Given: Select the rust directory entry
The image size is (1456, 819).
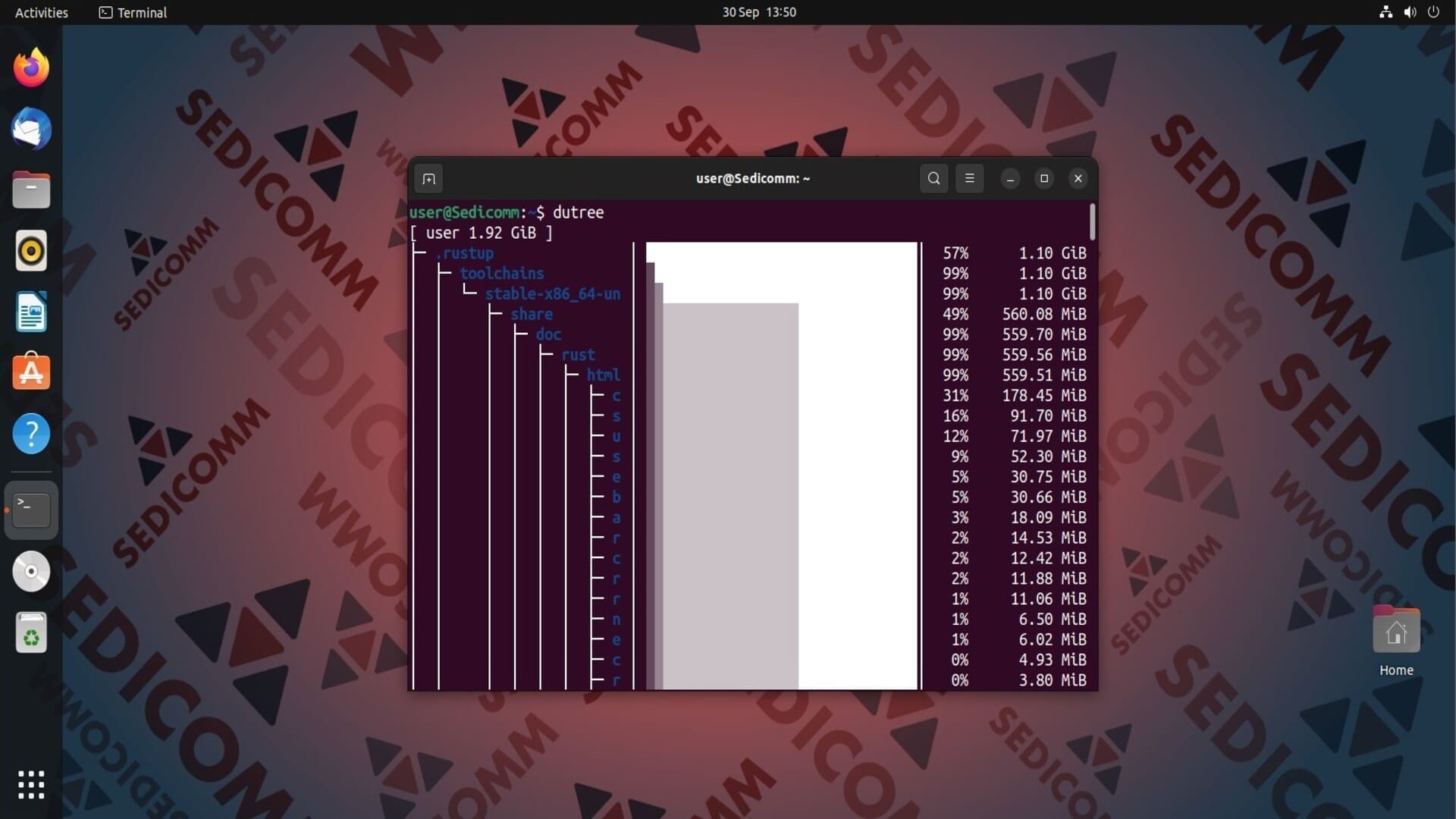Looking at the screenshot, I should pos(578,355).
